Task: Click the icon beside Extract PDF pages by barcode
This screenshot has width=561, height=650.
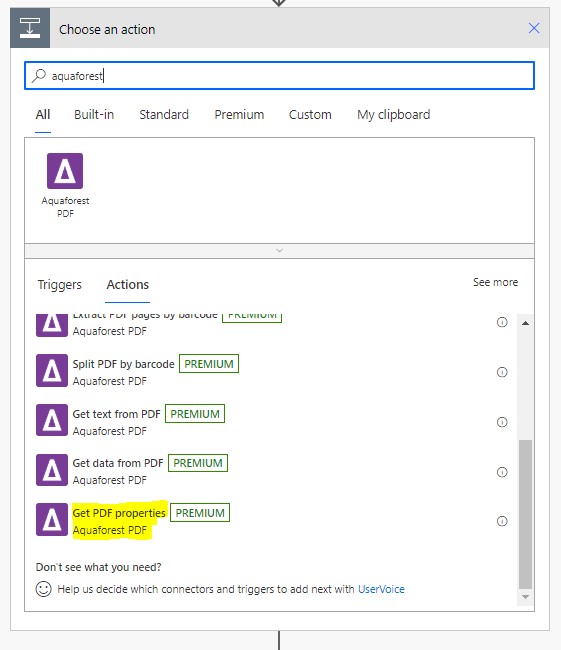Action: 52,325
